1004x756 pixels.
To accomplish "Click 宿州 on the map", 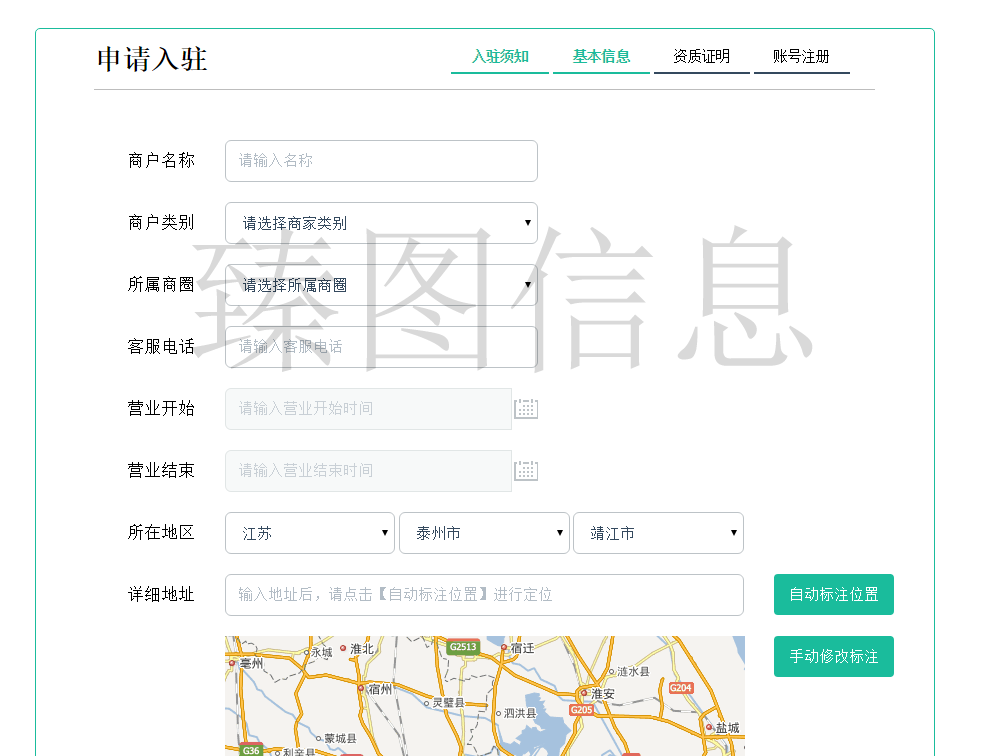I will click(x=380, y=689).
